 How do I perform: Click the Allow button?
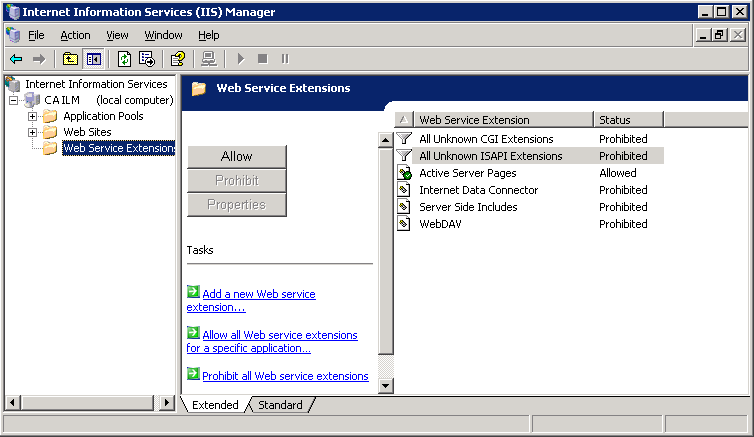point(237,156)
